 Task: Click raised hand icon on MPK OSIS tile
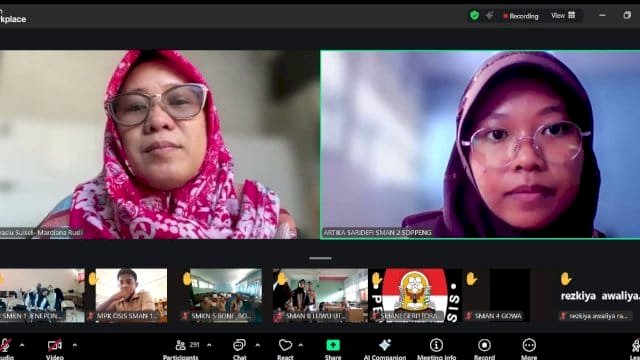(x=93, y=279)
